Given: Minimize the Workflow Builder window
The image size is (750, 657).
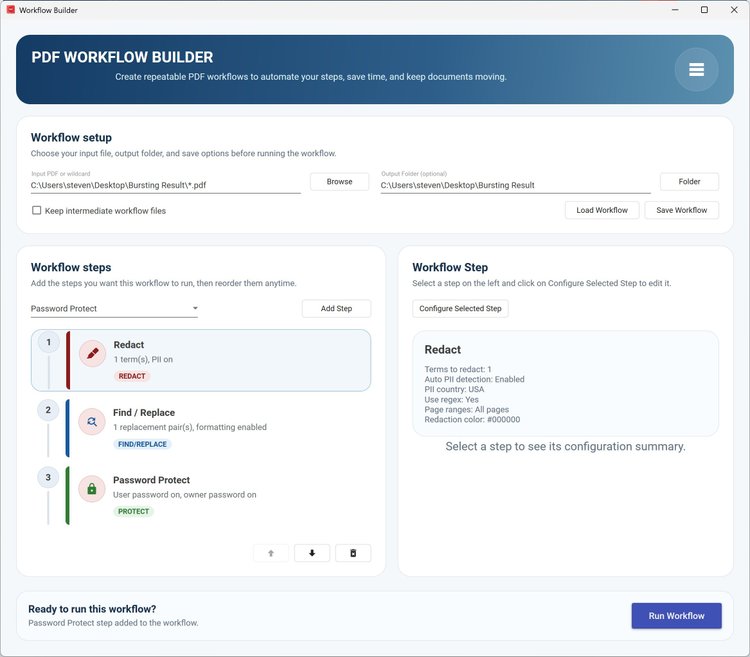Looking at the screenshot, I should (x=675, y=10).
